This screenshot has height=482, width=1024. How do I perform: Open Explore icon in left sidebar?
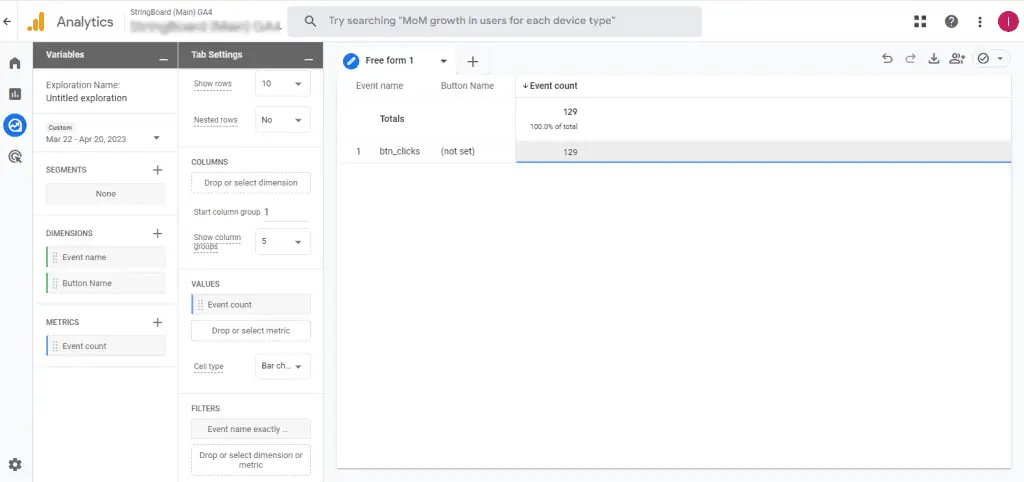[15, 125]
